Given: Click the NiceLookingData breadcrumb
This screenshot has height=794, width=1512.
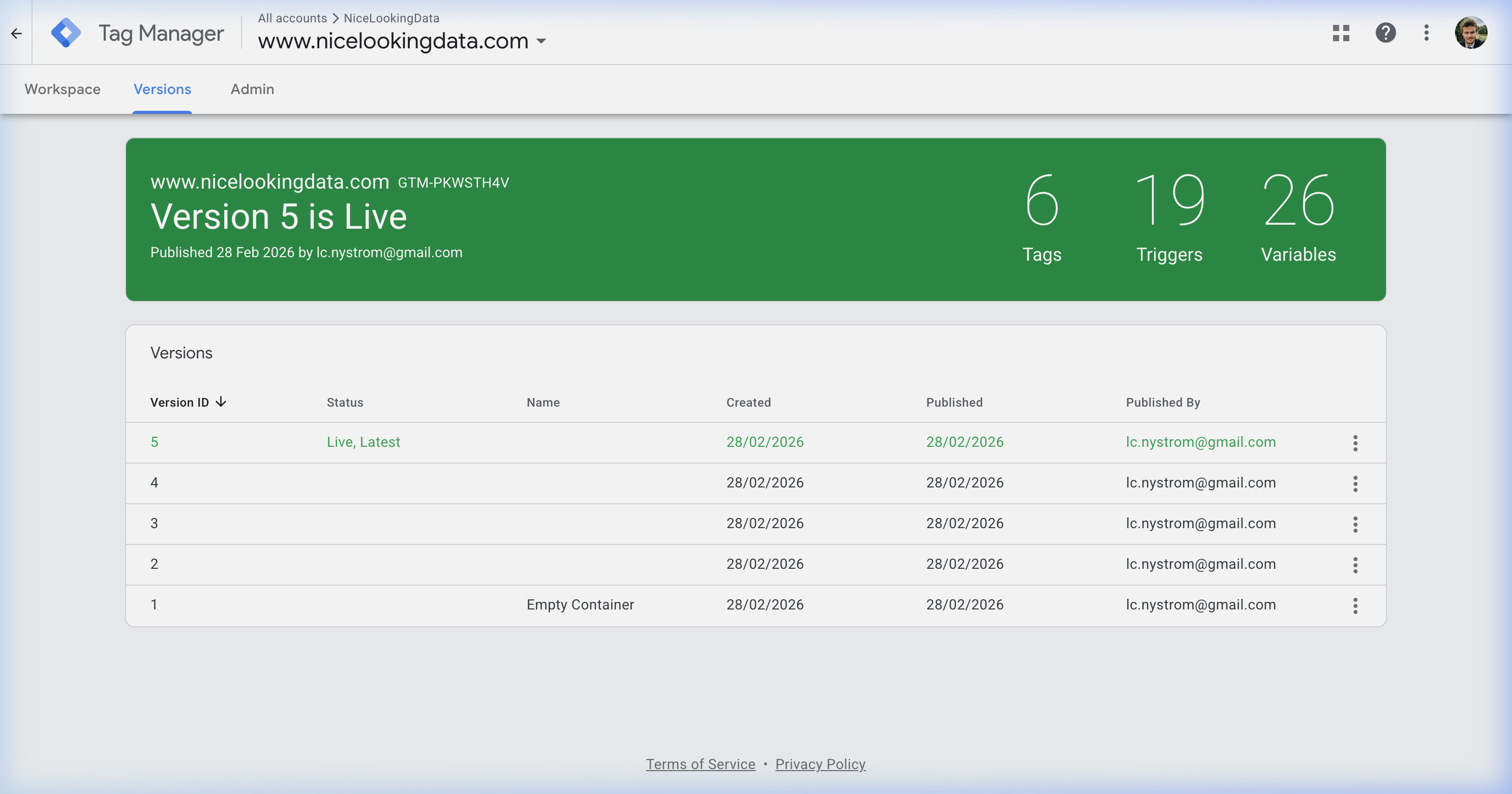Looking at the screenshot, I should tap(391, 18).
